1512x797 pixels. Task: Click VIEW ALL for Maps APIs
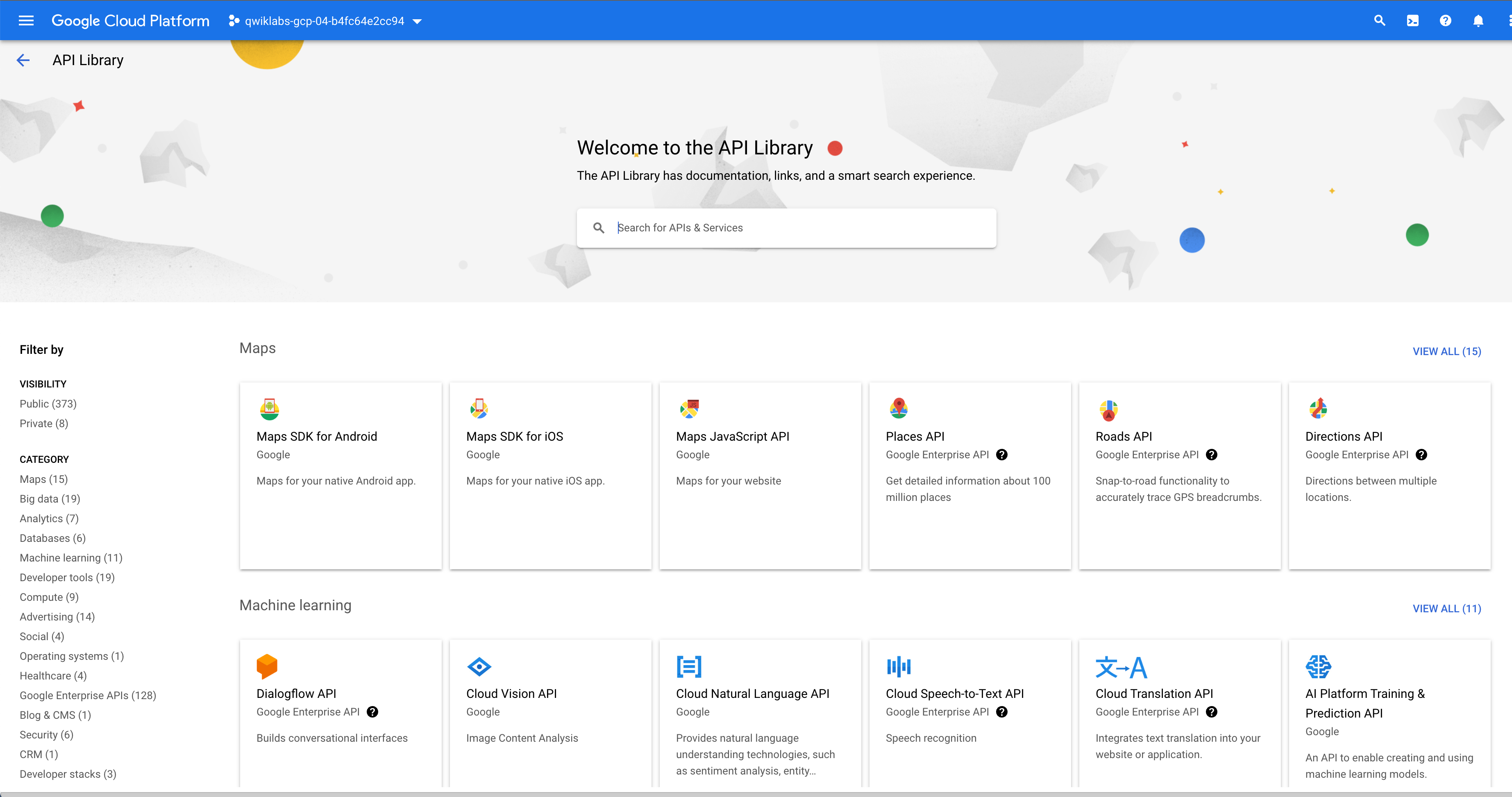(x=1446, y=351)
